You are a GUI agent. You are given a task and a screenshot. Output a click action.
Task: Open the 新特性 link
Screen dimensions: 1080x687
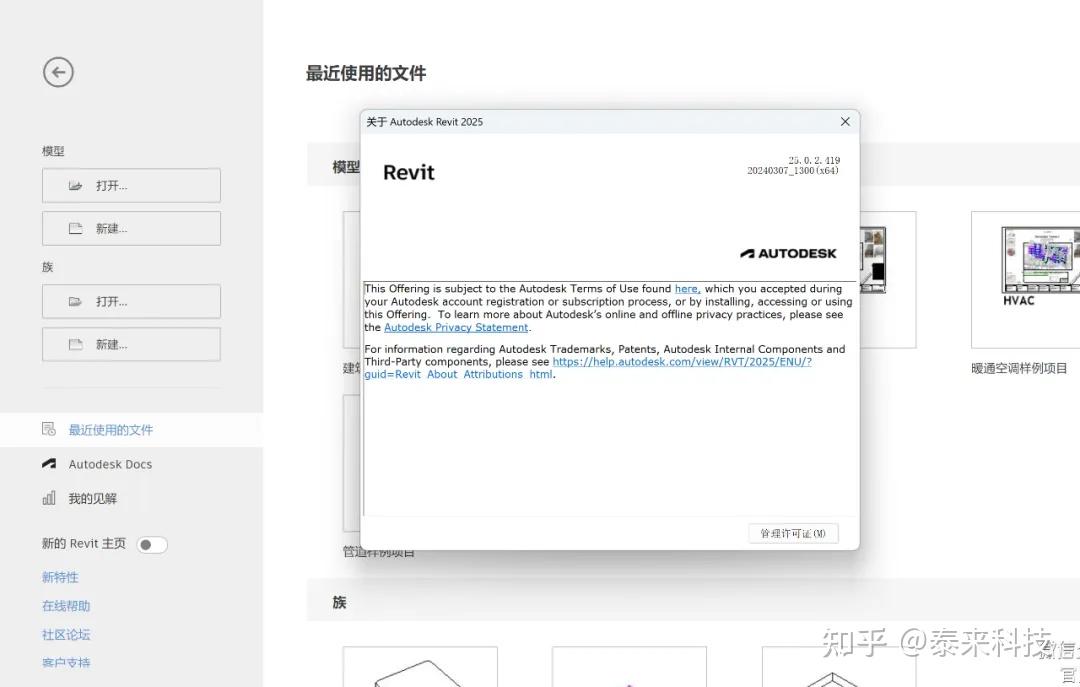(60, 577)
